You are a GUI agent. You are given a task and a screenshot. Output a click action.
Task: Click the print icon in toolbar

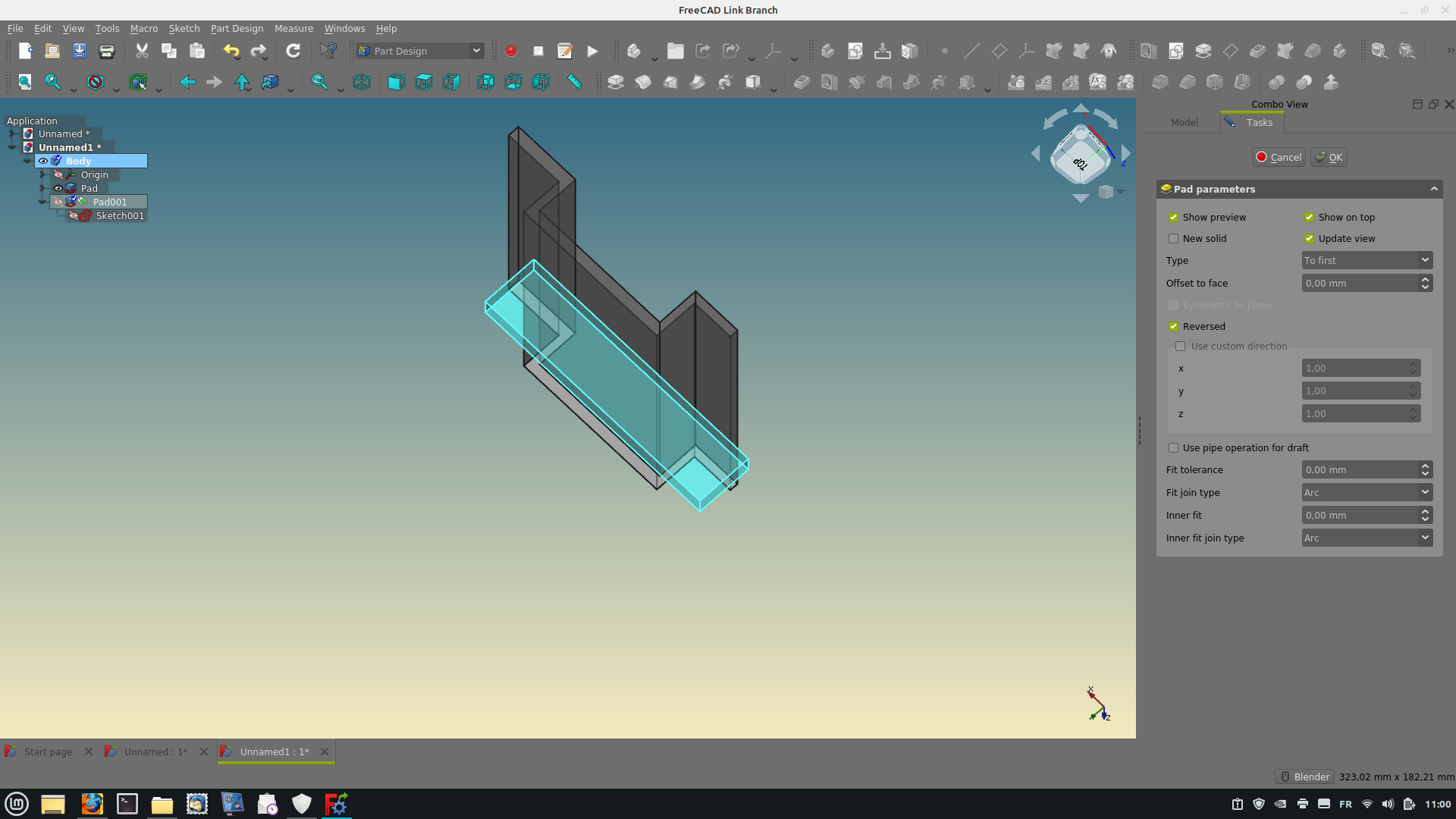tap(107, 51)
